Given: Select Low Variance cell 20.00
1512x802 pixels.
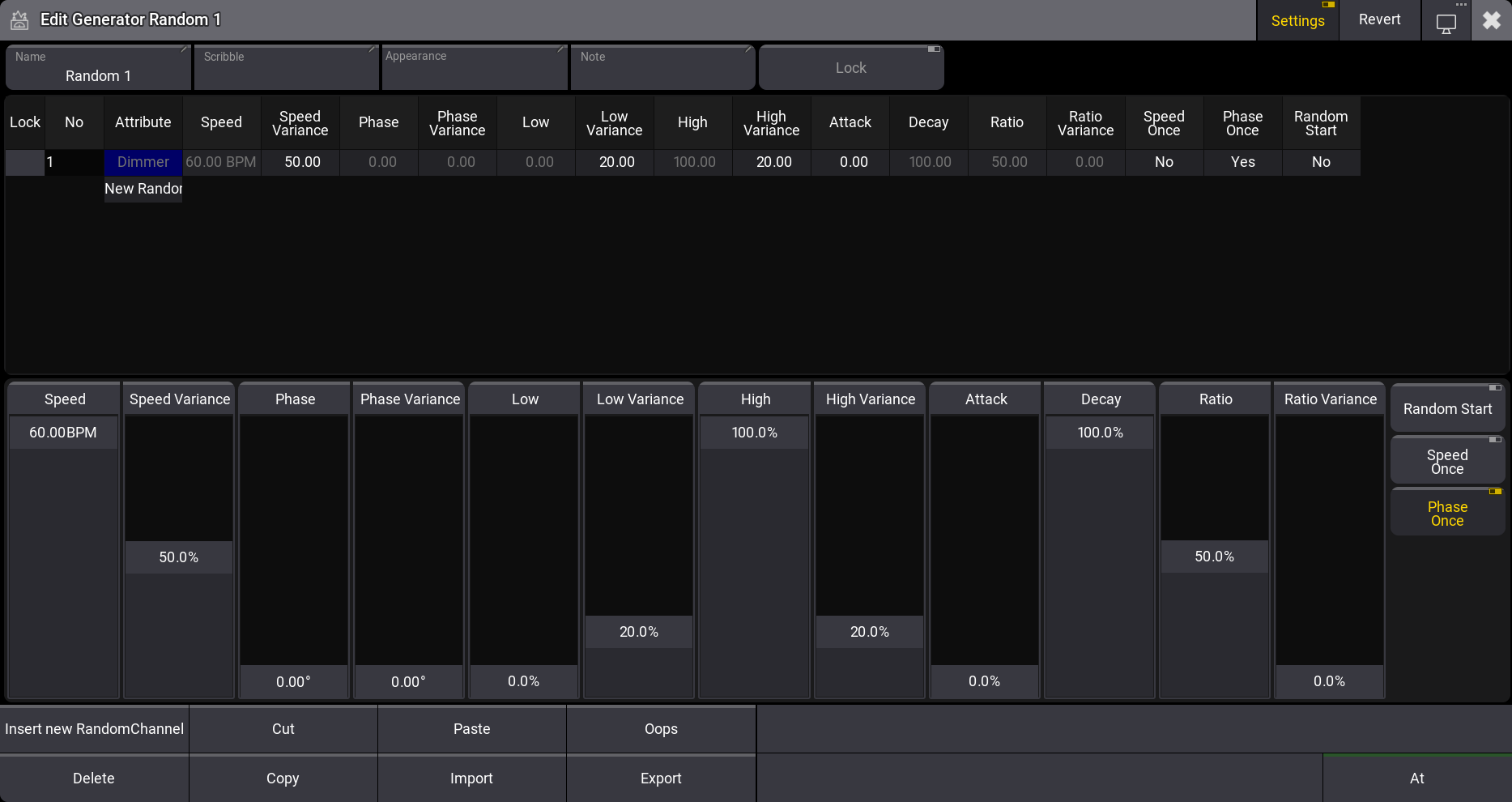Looking at the screenshot, I should pos(615,162).
